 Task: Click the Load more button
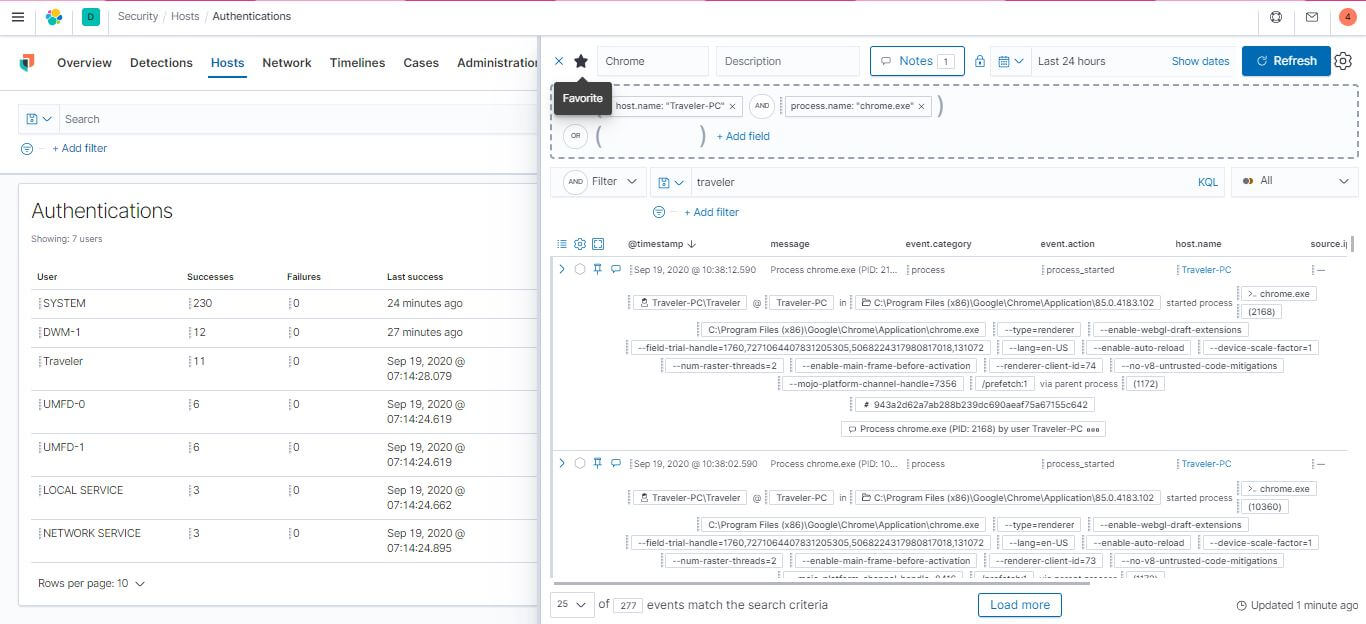[x=1019, y=604]
